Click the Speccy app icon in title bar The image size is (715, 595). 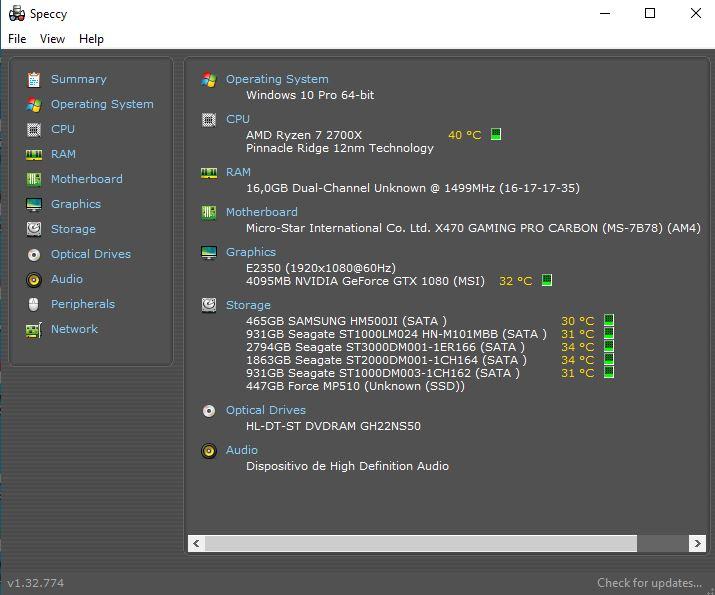tap(17, 14)
